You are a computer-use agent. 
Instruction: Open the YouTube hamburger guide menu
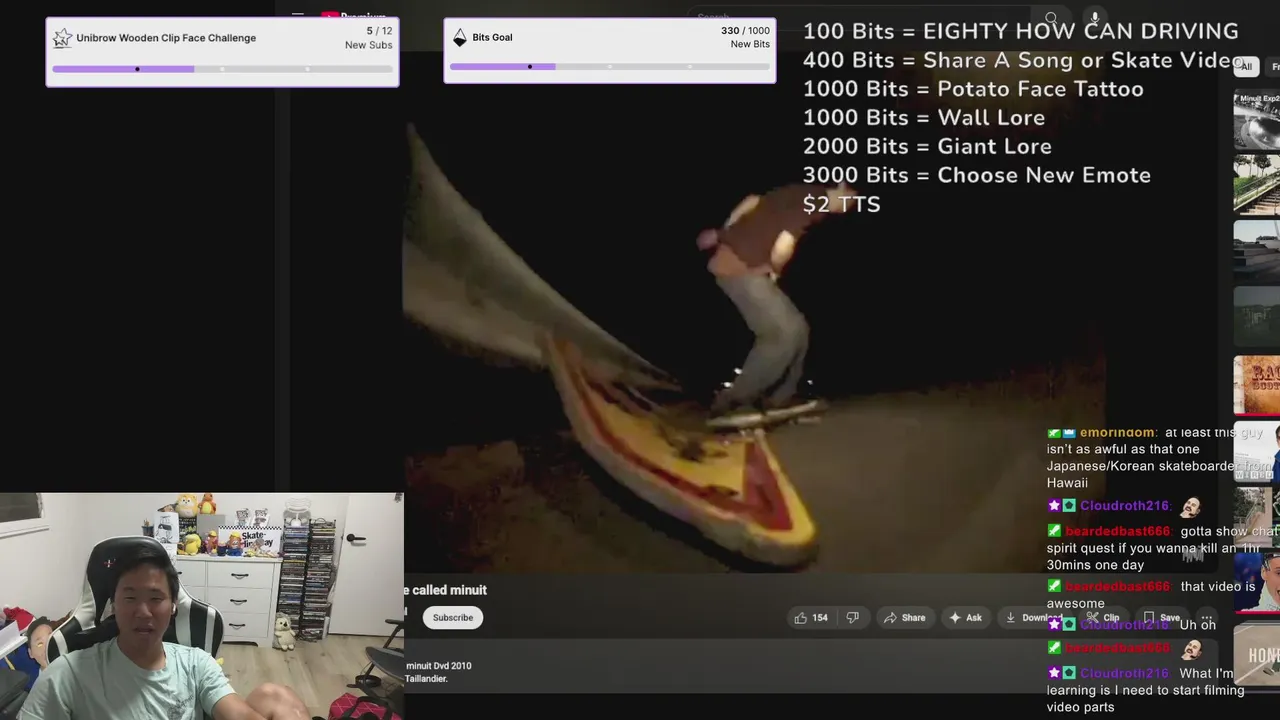pyautogui.click(x=298, y=16)
